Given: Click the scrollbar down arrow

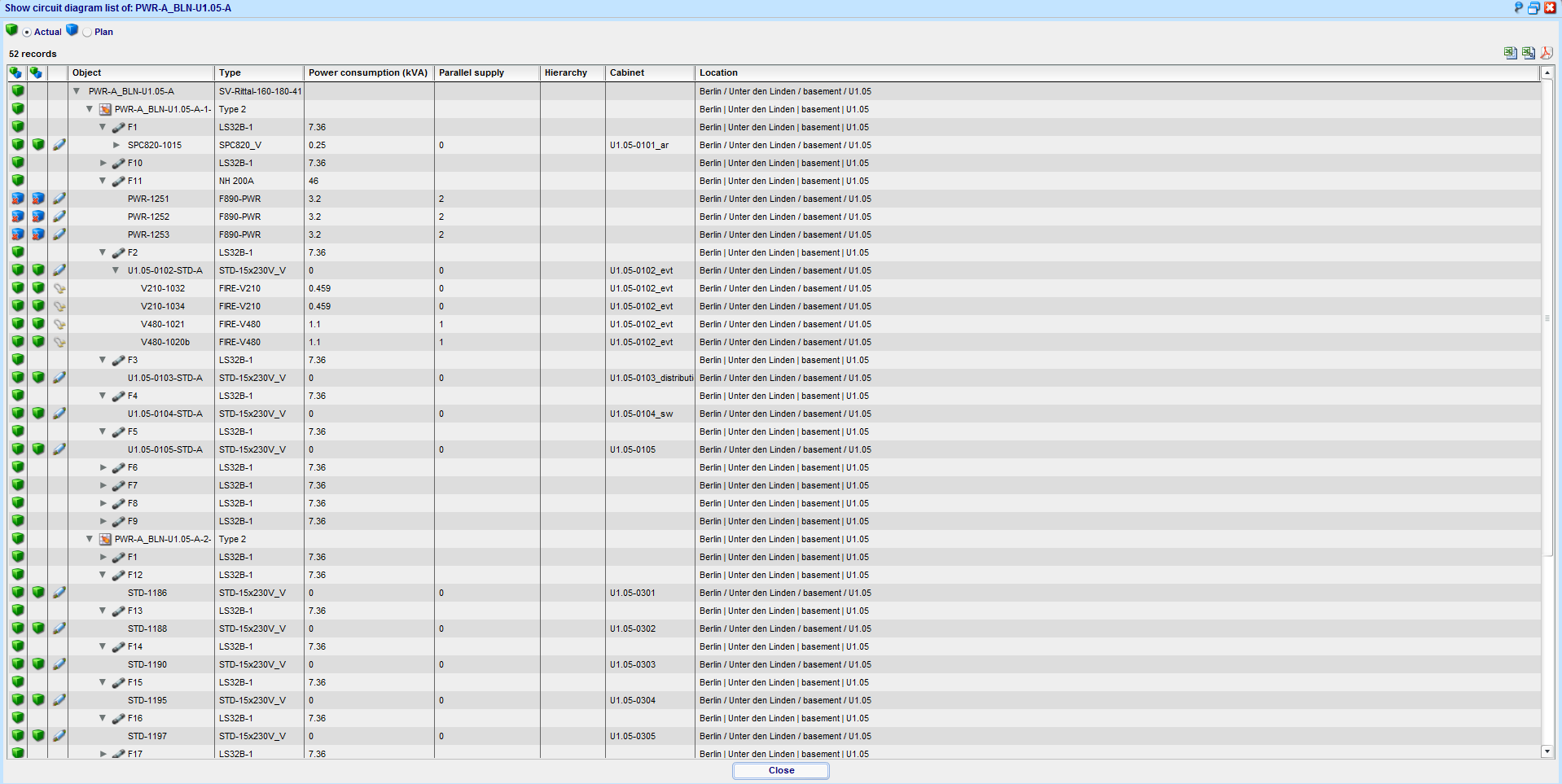Looking at the screenshot, I should [1547, 751].
